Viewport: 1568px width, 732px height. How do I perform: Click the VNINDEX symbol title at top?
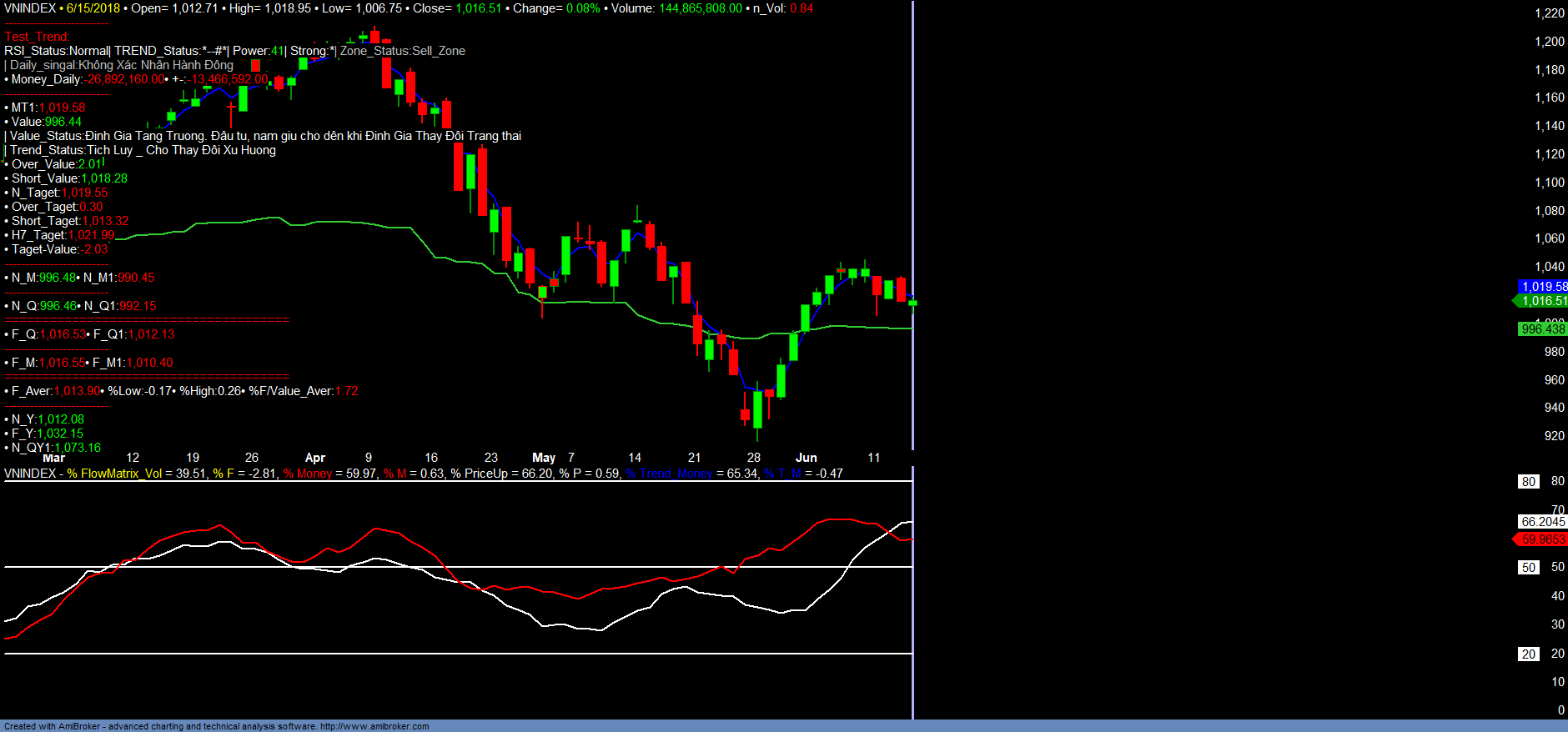30,8
